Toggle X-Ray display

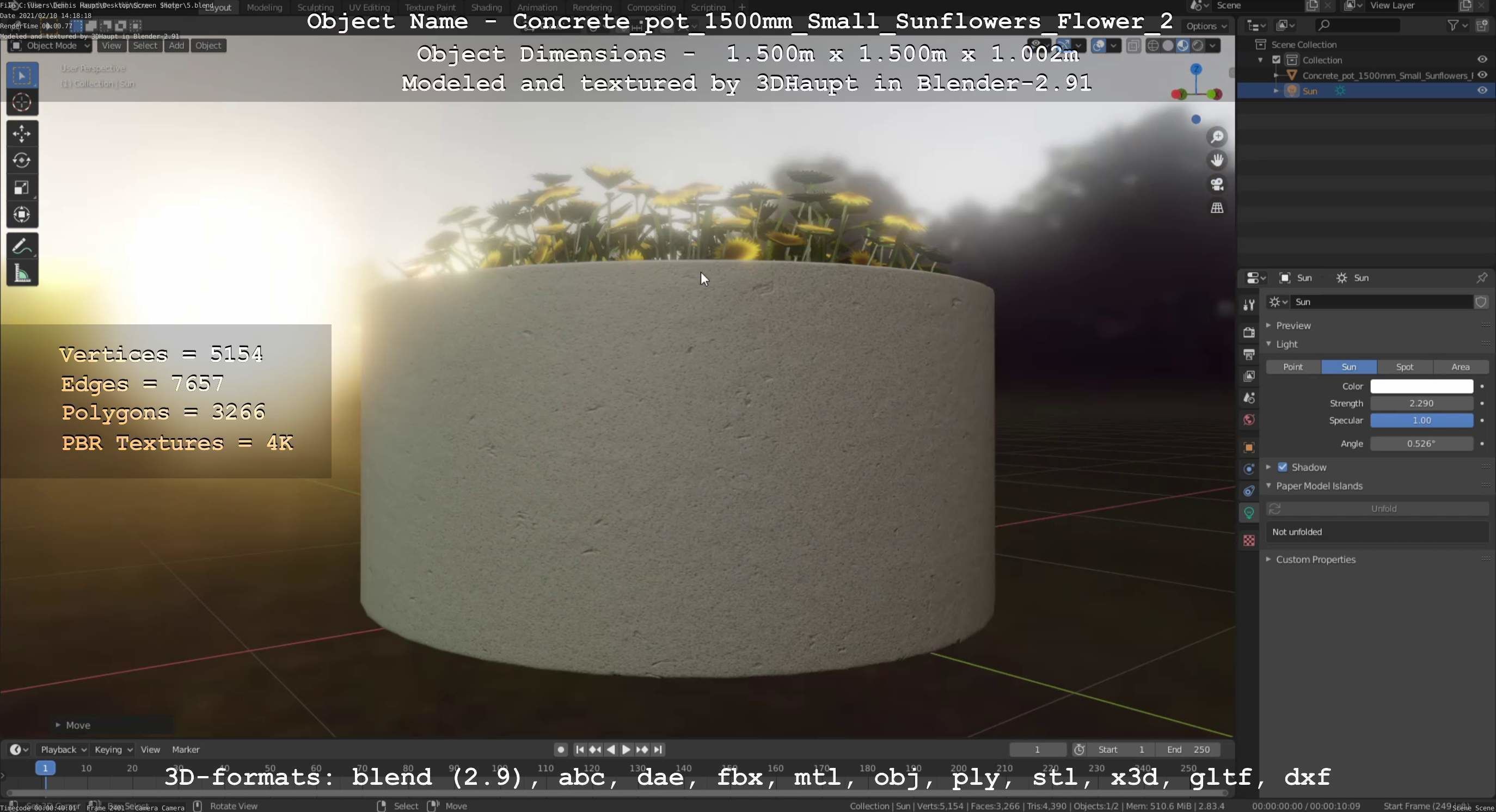(x=1133, y=46)
